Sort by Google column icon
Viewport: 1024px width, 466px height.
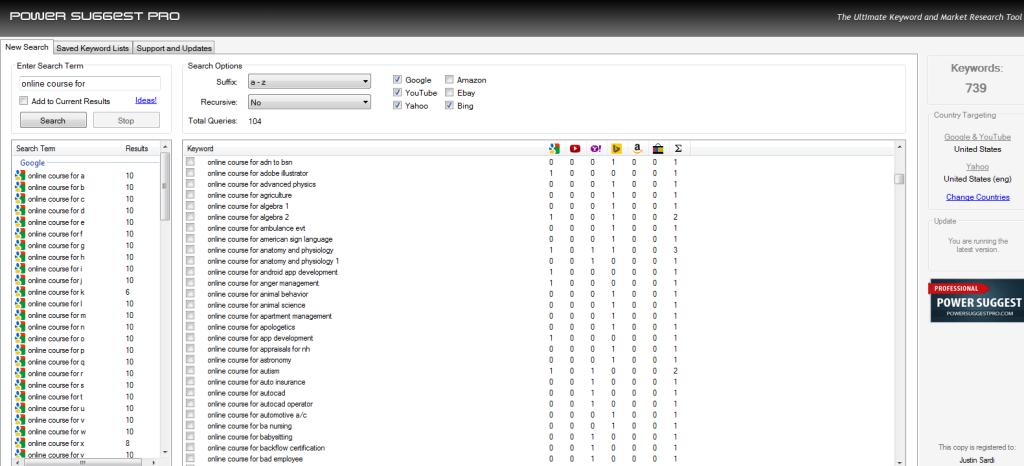tap(554, 148)
